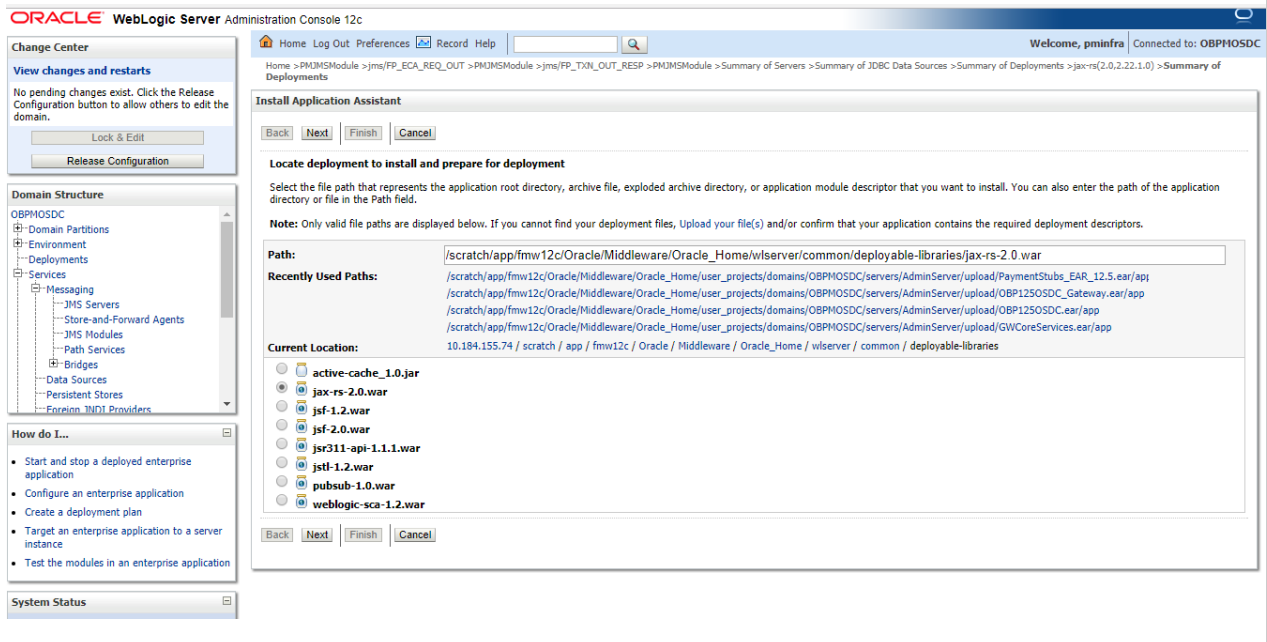Open Data Sources tree item

[76, 379]
